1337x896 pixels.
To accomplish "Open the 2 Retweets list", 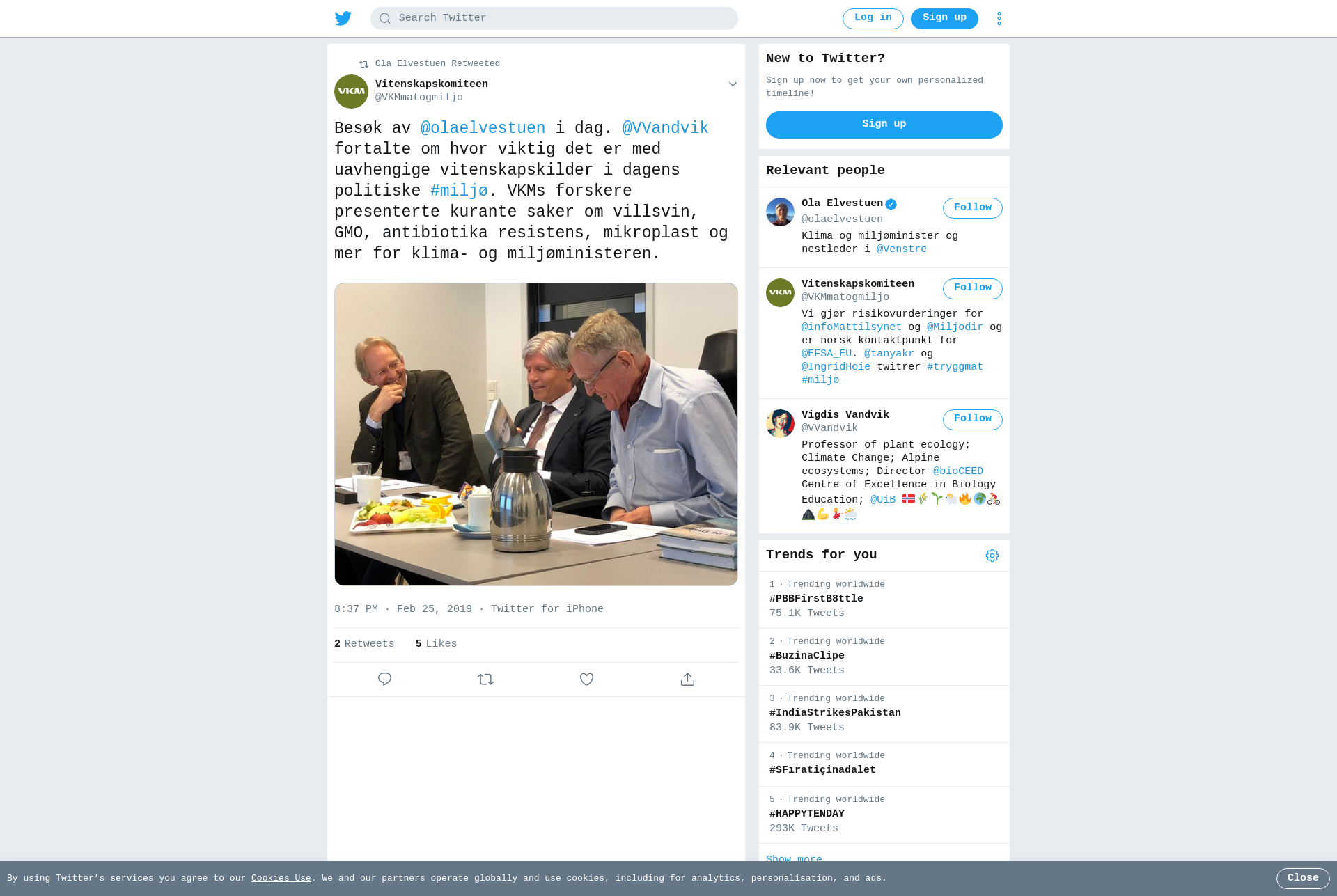I will click(x=364, y=644).
